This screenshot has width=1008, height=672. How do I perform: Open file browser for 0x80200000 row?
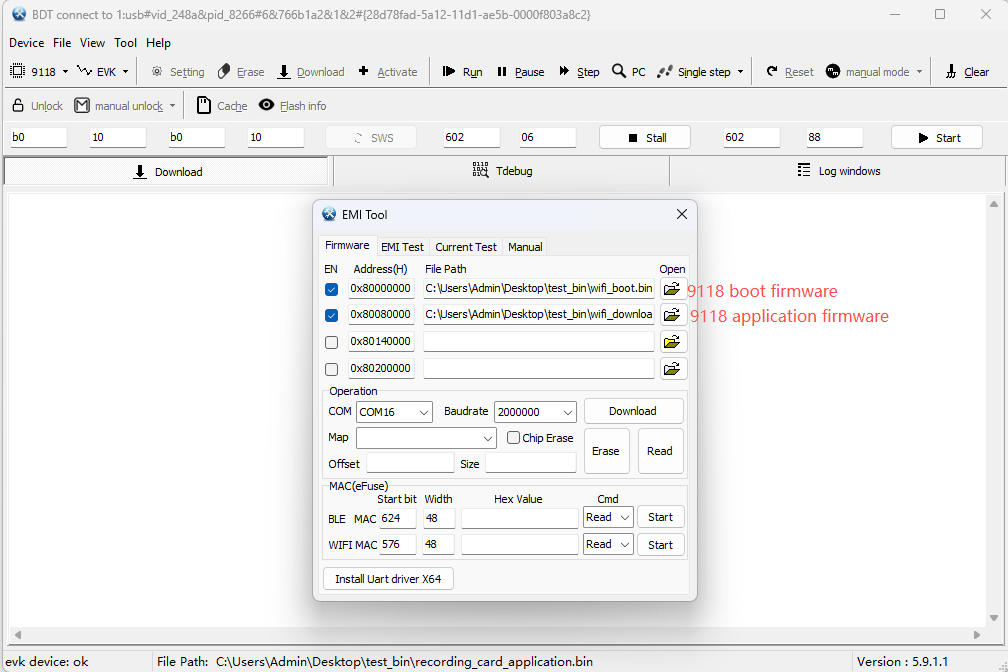[x=672, y=369]
